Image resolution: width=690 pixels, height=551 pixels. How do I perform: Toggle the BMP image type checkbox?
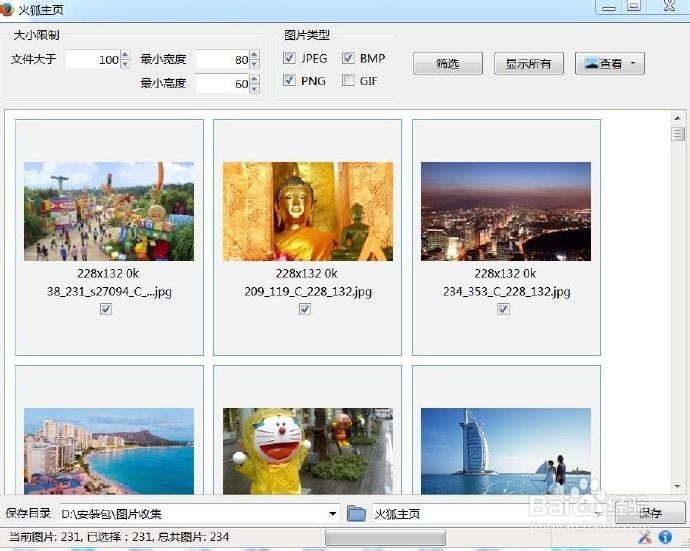(348, 58)
